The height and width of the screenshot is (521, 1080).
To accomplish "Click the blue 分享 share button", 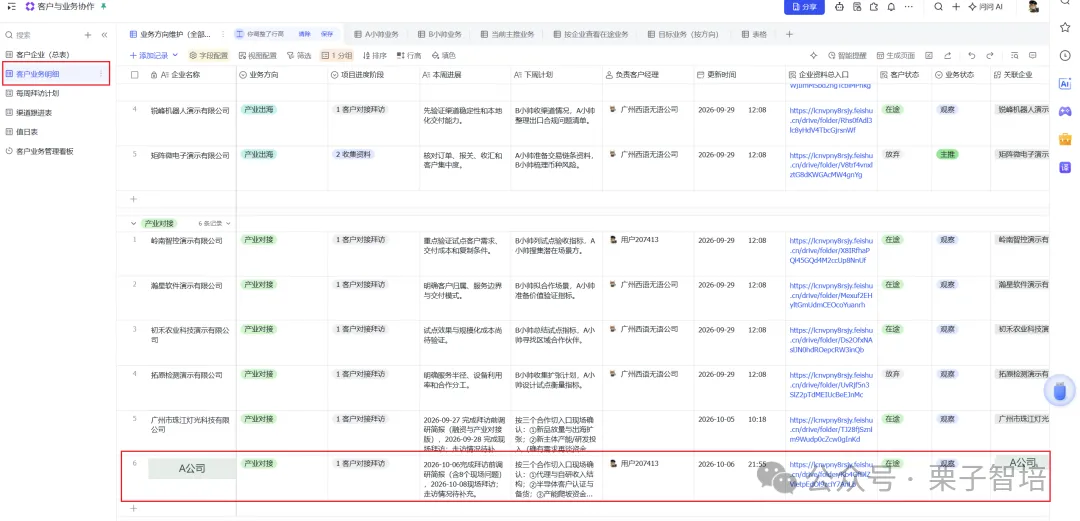I will pos(804,7).
